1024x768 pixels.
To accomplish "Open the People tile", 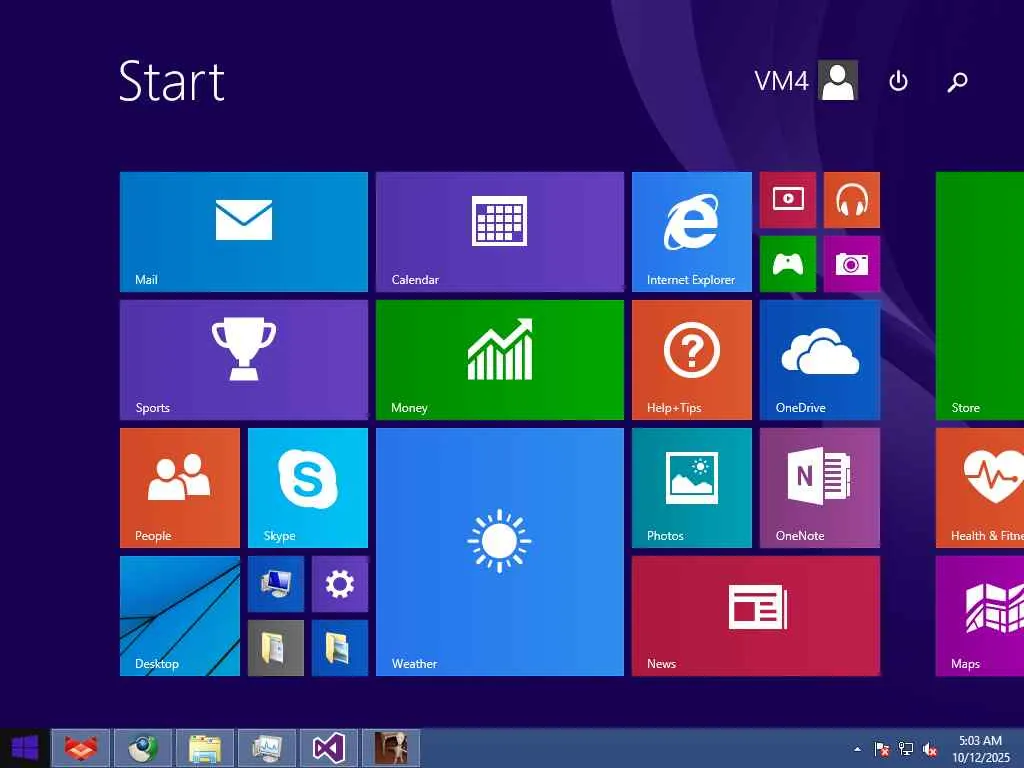I will (180, 488).
